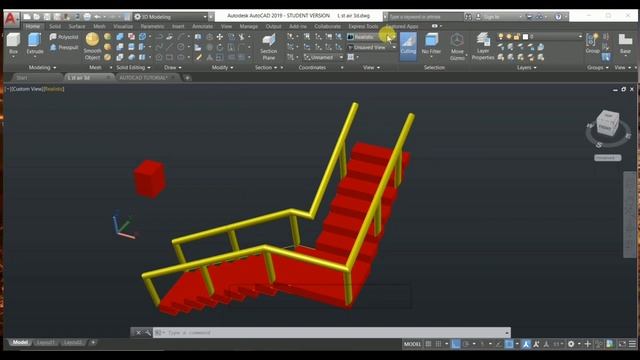Image resolution: width=640 pixels, height=360 pixels.
Task: Expand the Layers panel
Action: 527,67
